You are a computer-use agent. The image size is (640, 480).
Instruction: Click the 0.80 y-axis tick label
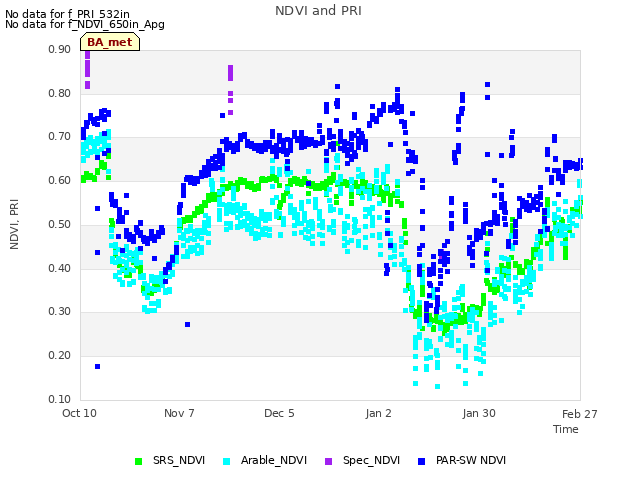60,93
